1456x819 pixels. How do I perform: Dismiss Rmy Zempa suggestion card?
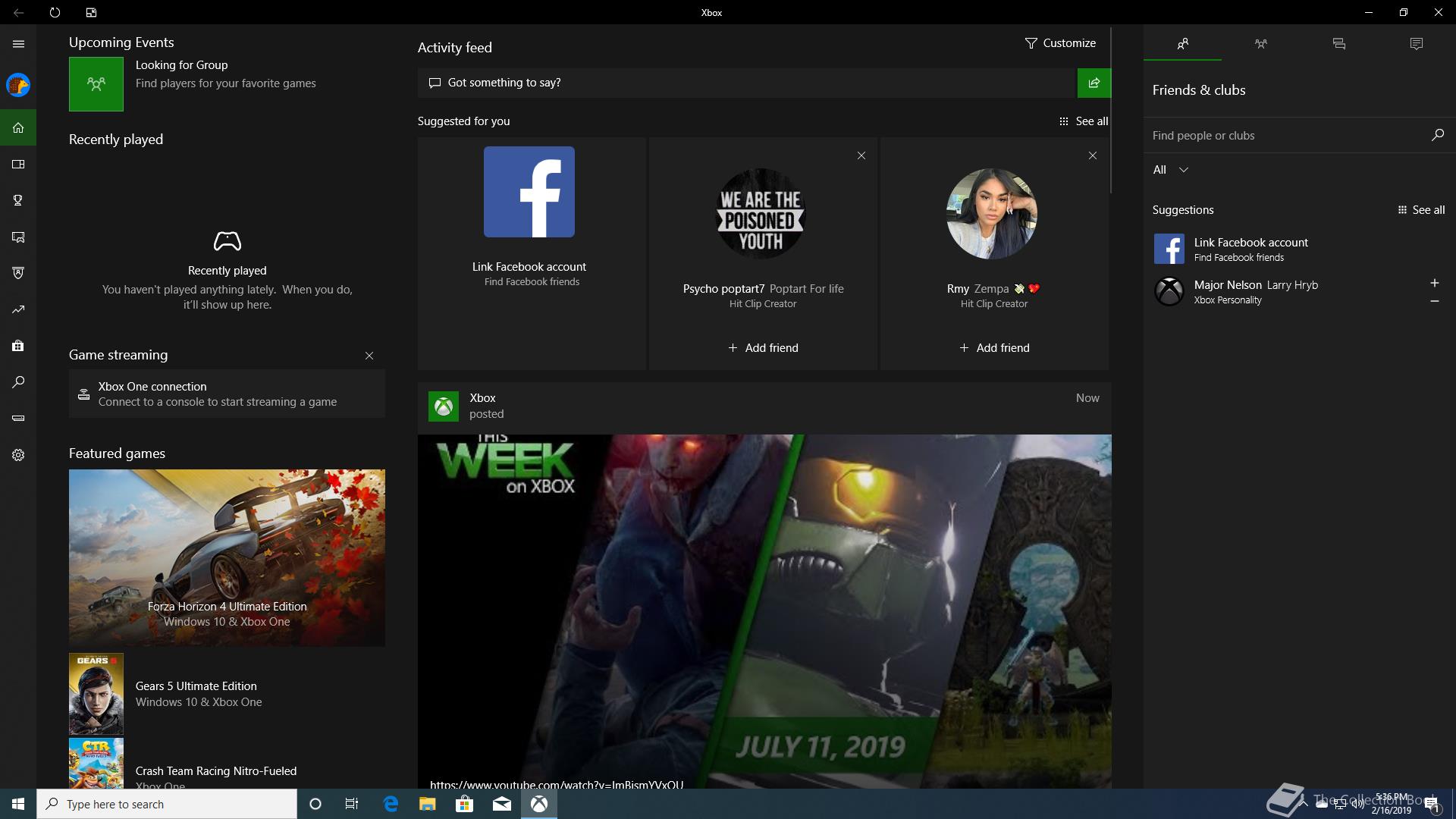pyautogui.click(x=1093, y=155)
